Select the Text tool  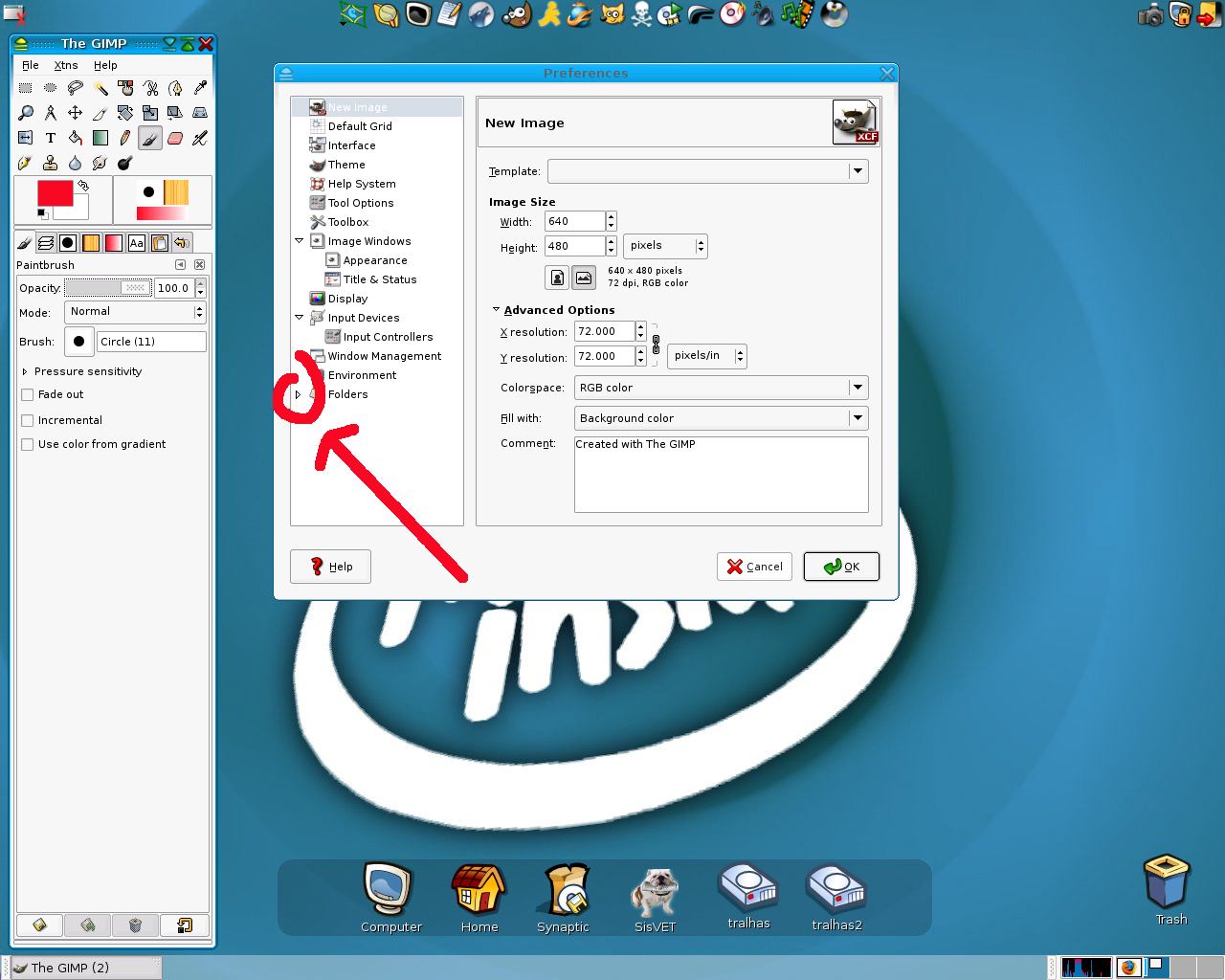(51, 138)
